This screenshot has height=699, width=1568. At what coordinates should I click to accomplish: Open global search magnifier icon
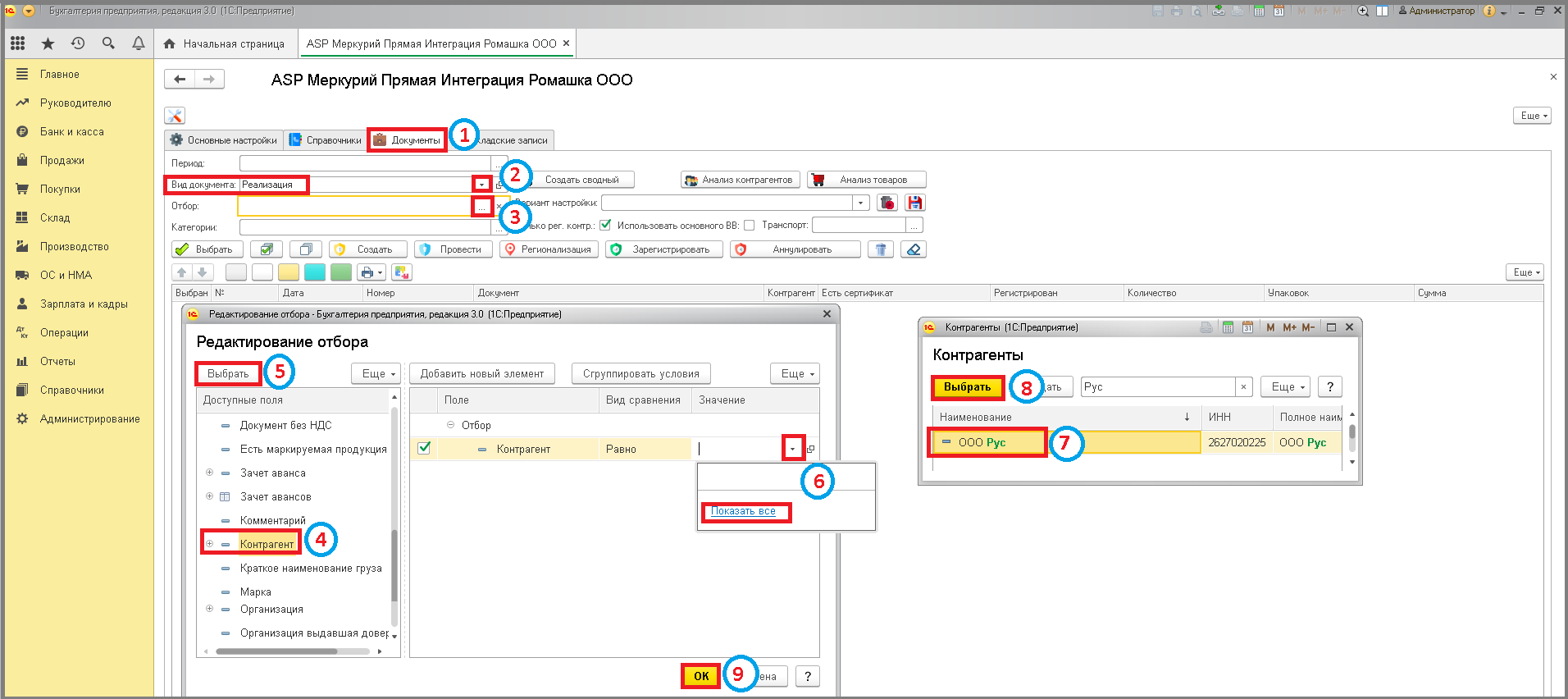pos(108,43)
